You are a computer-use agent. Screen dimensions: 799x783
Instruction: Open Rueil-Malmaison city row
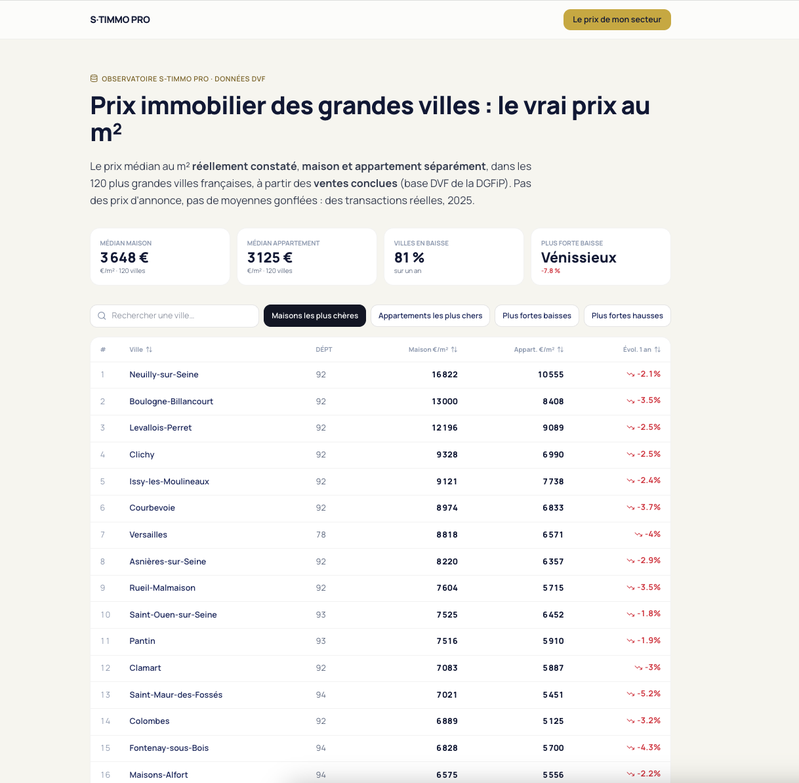click(x=380, y=588)
